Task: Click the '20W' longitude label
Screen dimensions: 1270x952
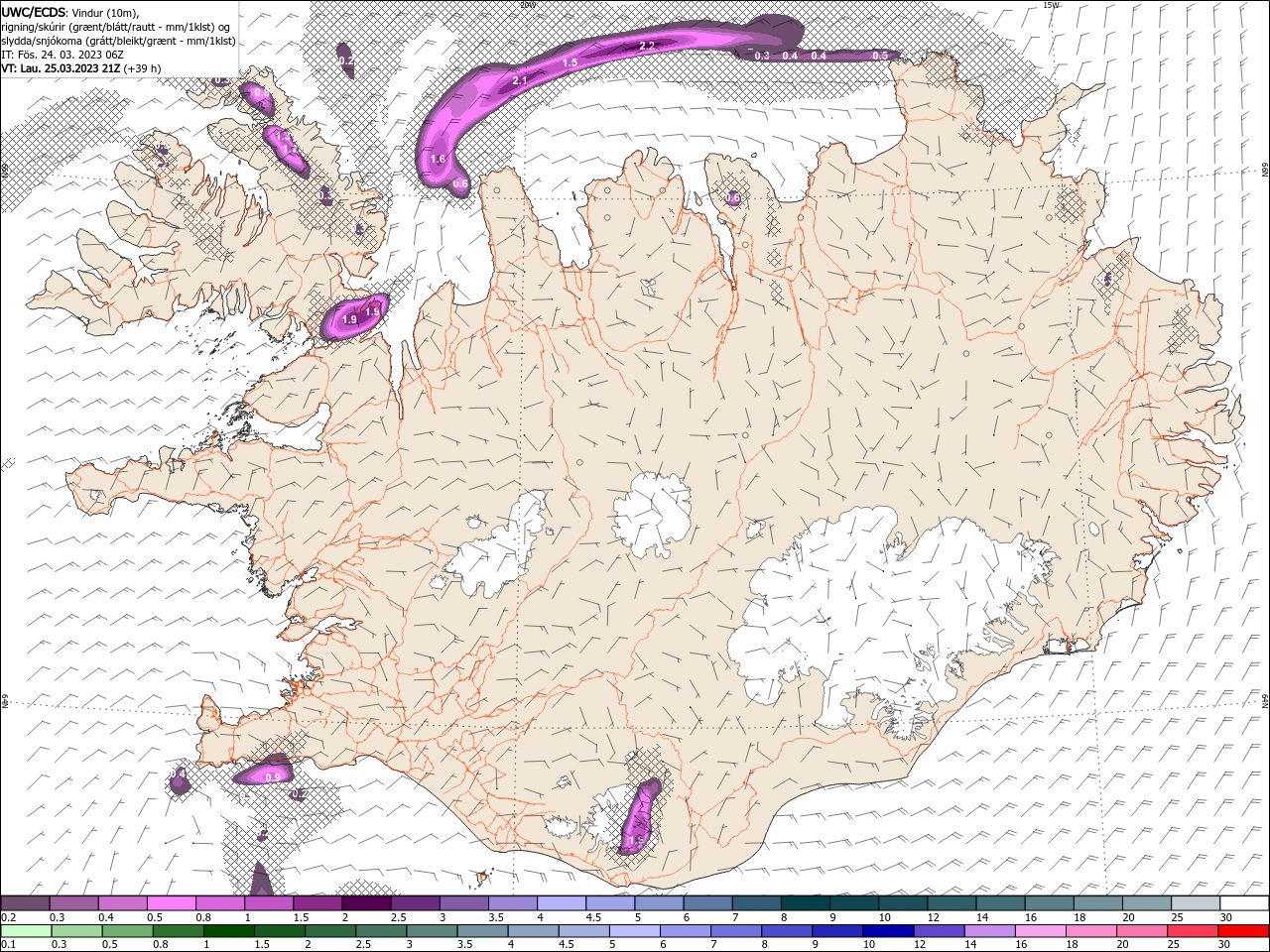Action: [527, 5]
